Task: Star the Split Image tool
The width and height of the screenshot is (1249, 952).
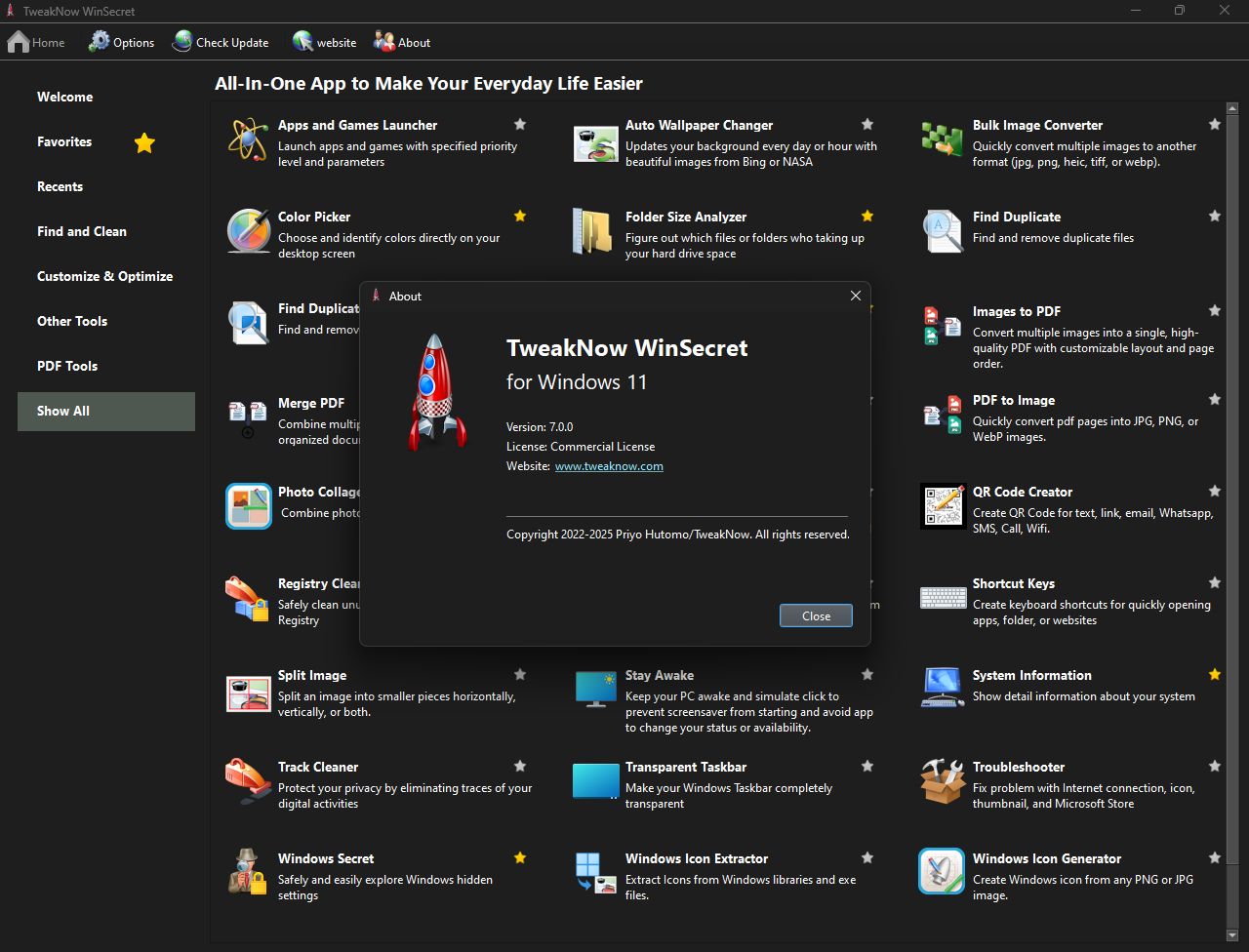Action: 520,674
